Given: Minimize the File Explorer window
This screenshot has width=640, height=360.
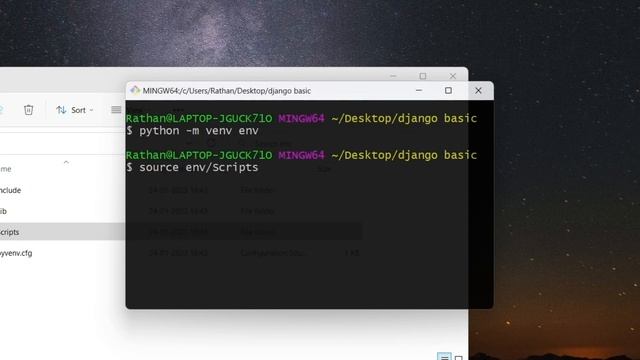Looking at the screenshot, I should click(393, 76).
